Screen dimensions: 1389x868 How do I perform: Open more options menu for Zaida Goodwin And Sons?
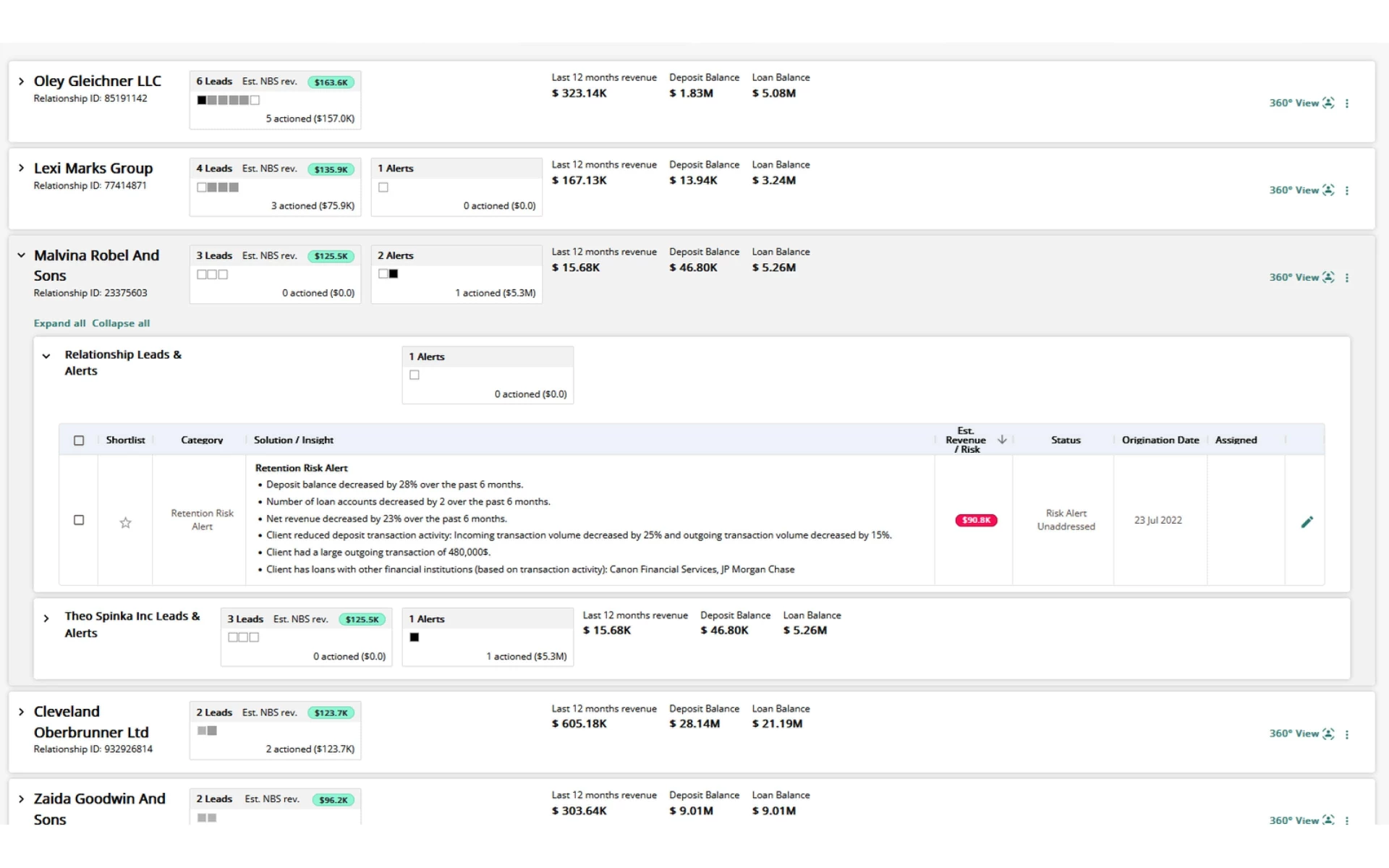point(1347,821)
